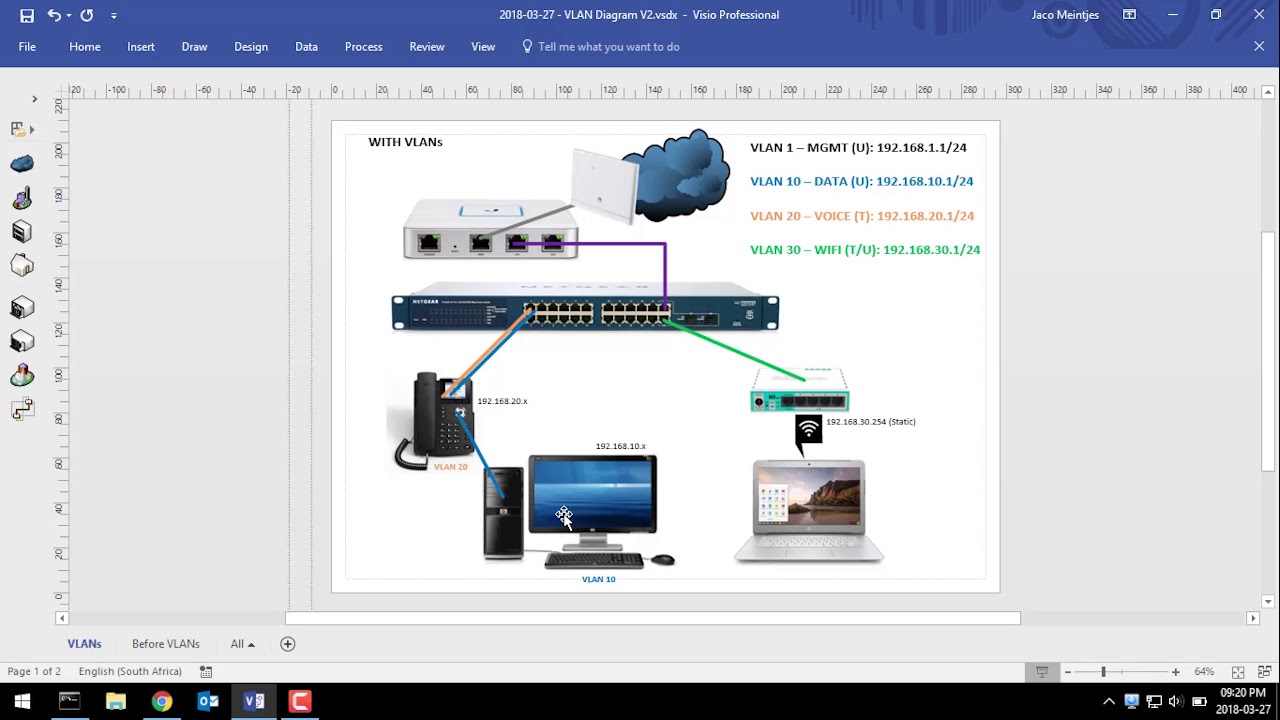Switch to the Insert ribbon tab
The height and width of the screenshot is (720, 1280).
pyautogui.click(x=141, y=47)
